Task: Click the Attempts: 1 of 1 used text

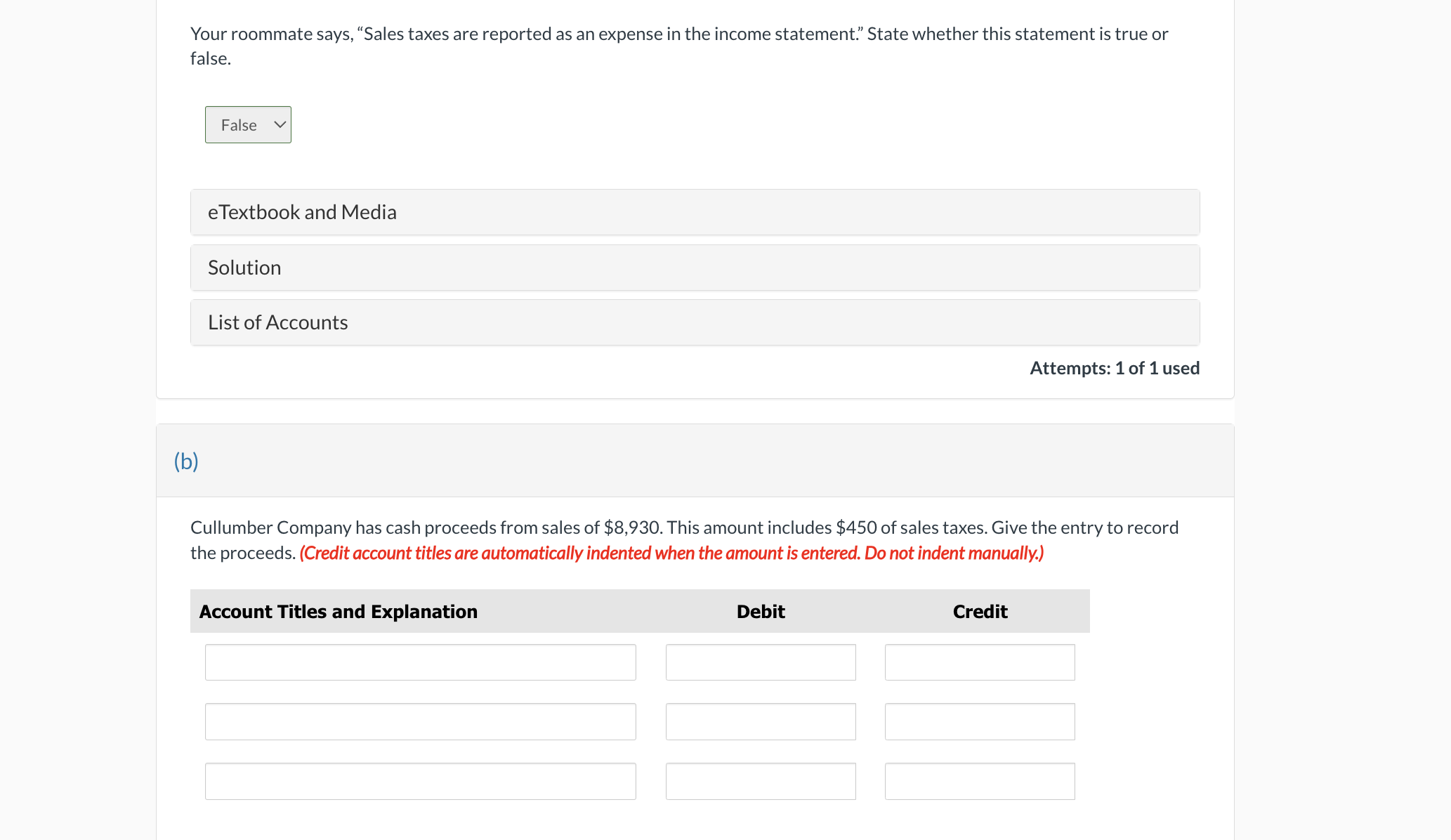Action: (x=1114, y=368)
